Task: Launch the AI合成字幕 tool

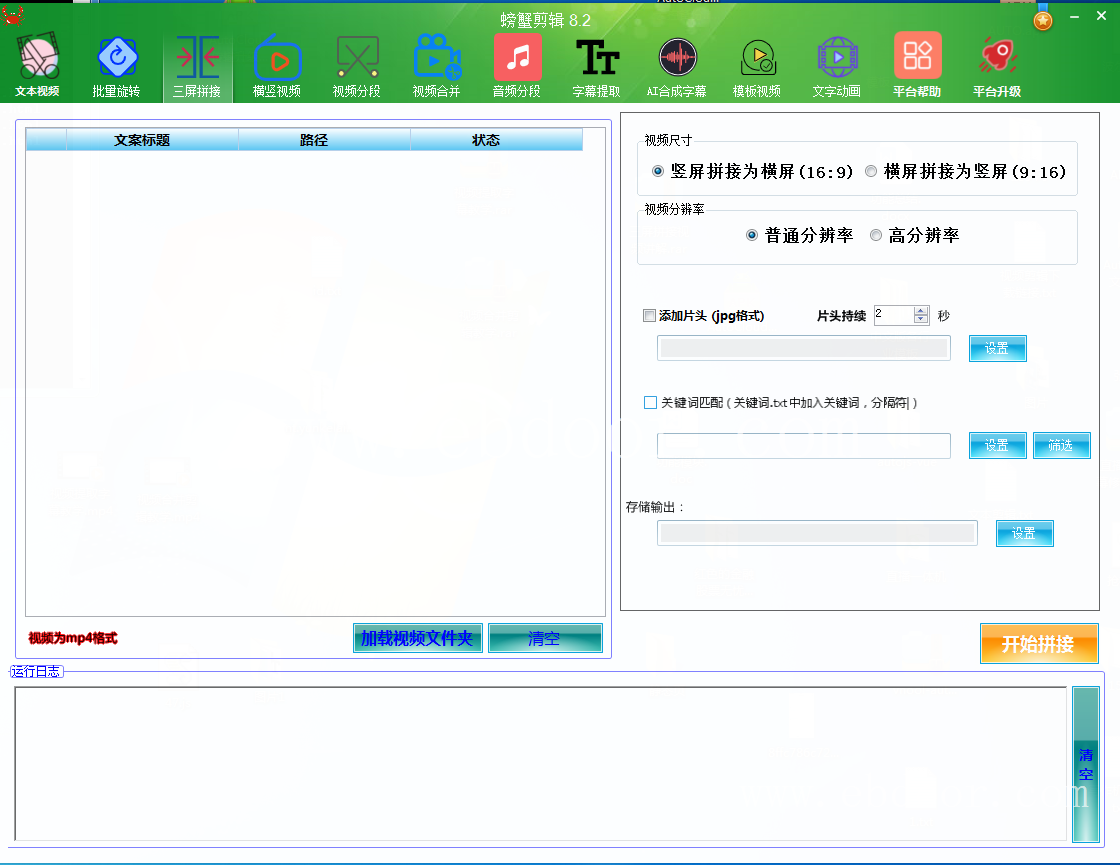Action: point(677,66)
